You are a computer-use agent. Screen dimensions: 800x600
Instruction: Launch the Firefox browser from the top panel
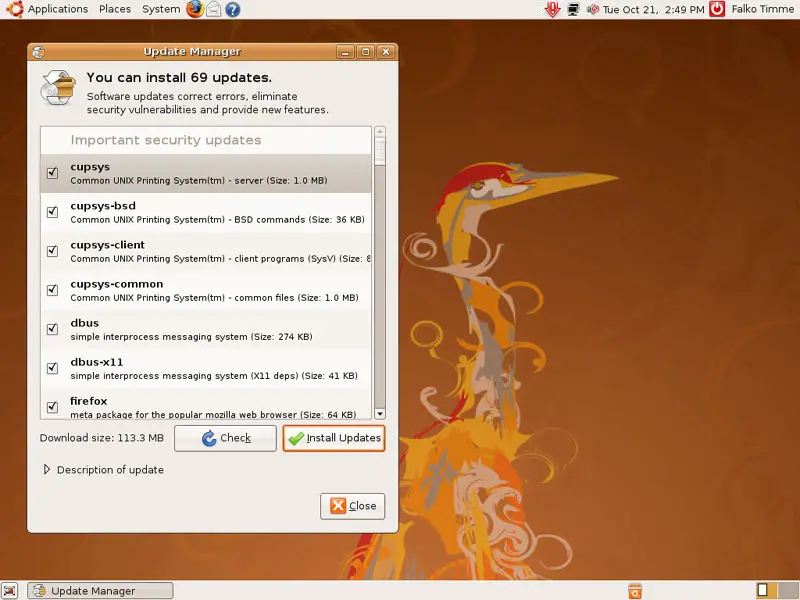(194, 9)
